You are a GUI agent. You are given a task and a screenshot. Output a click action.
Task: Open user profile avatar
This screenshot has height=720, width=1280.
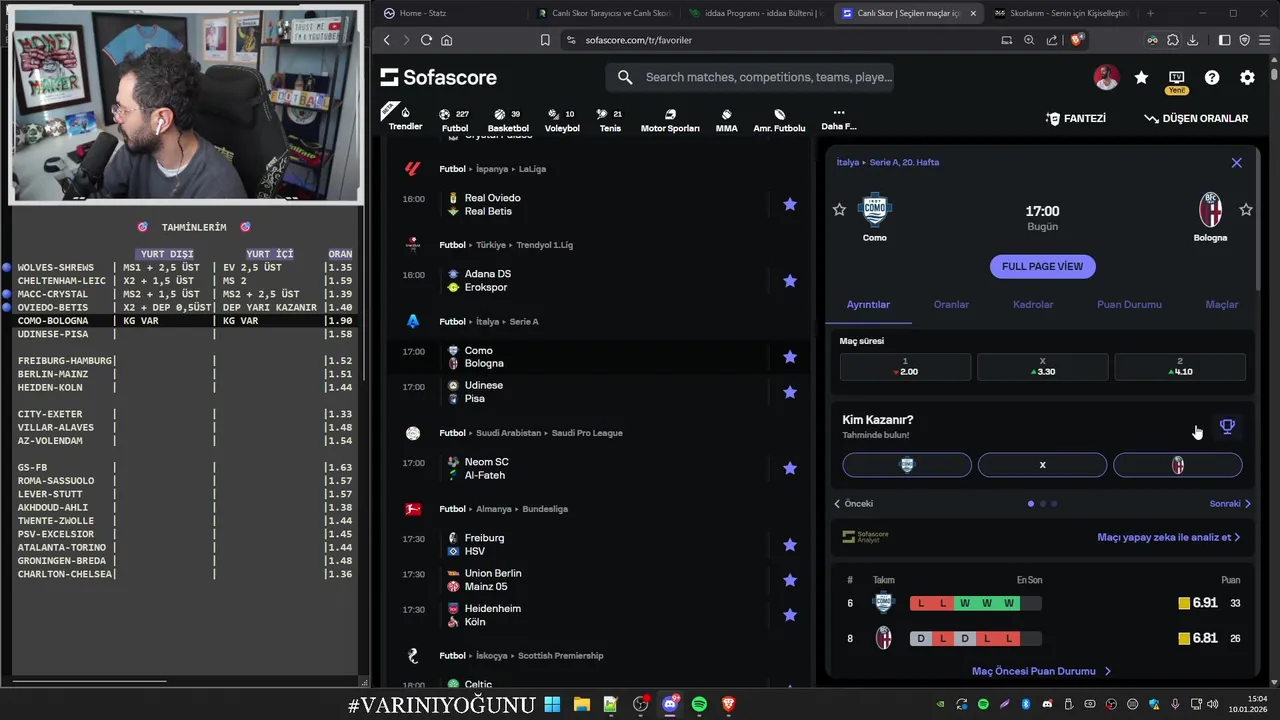[1106, 77]
